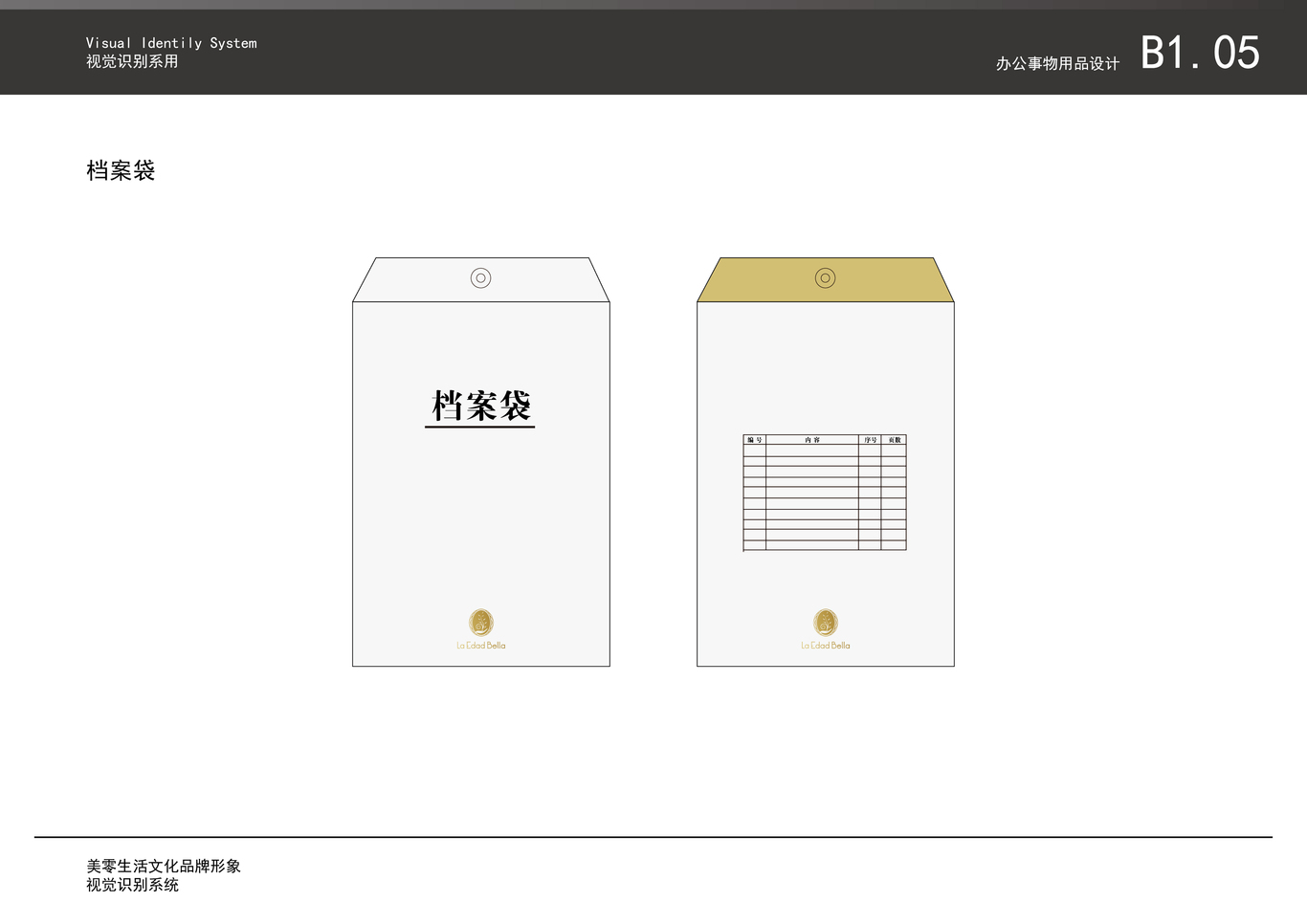This screenshot has width=1307, height=924.
Task: Select the 'Visual Identily System' header text
Action: click(x=171, y=43)
